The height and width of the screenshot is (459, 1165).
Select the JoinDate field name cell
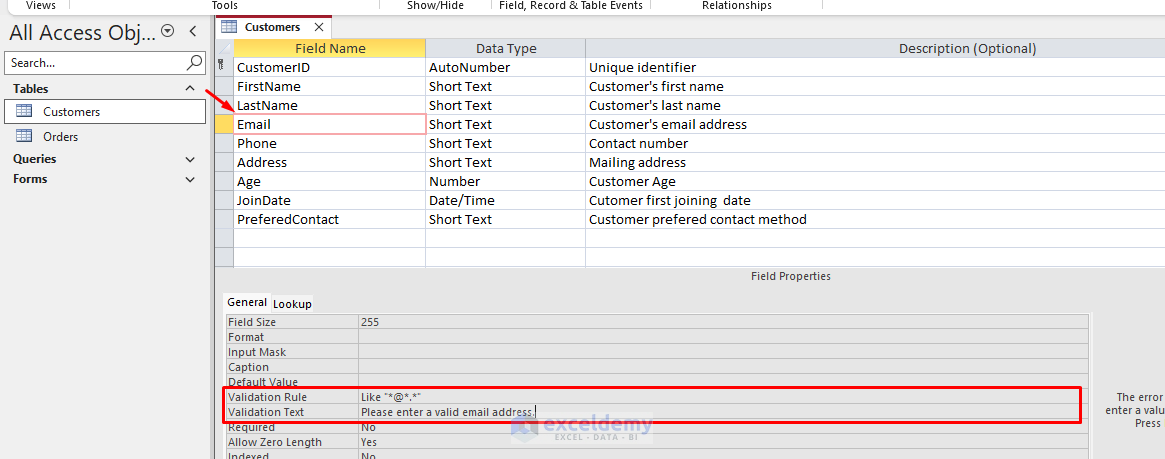[330, 201]
